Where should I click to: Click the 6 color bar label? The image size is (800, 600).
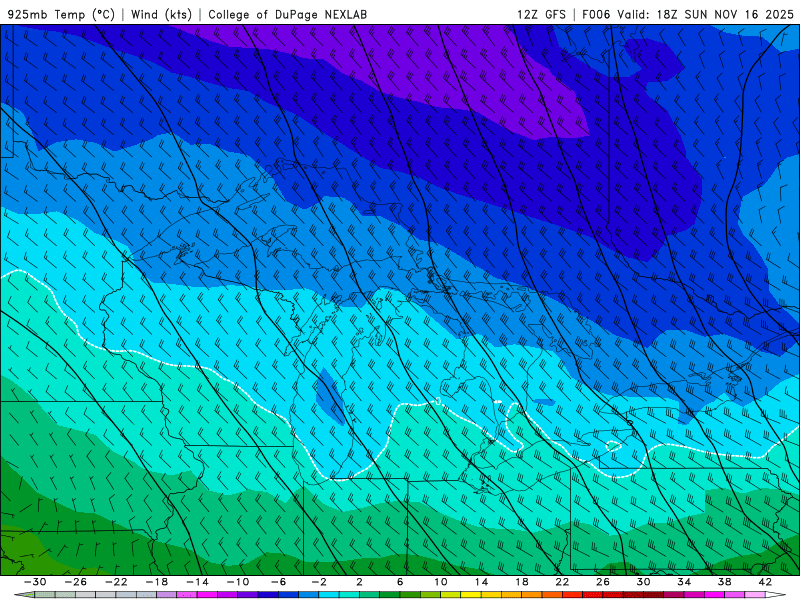[x=400, y=582]
